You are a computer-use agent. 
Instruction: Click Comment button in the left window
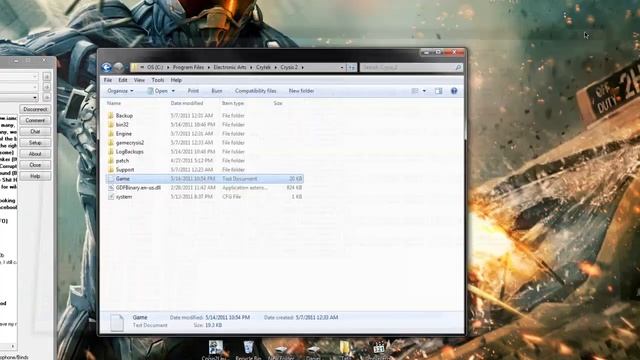35,120
